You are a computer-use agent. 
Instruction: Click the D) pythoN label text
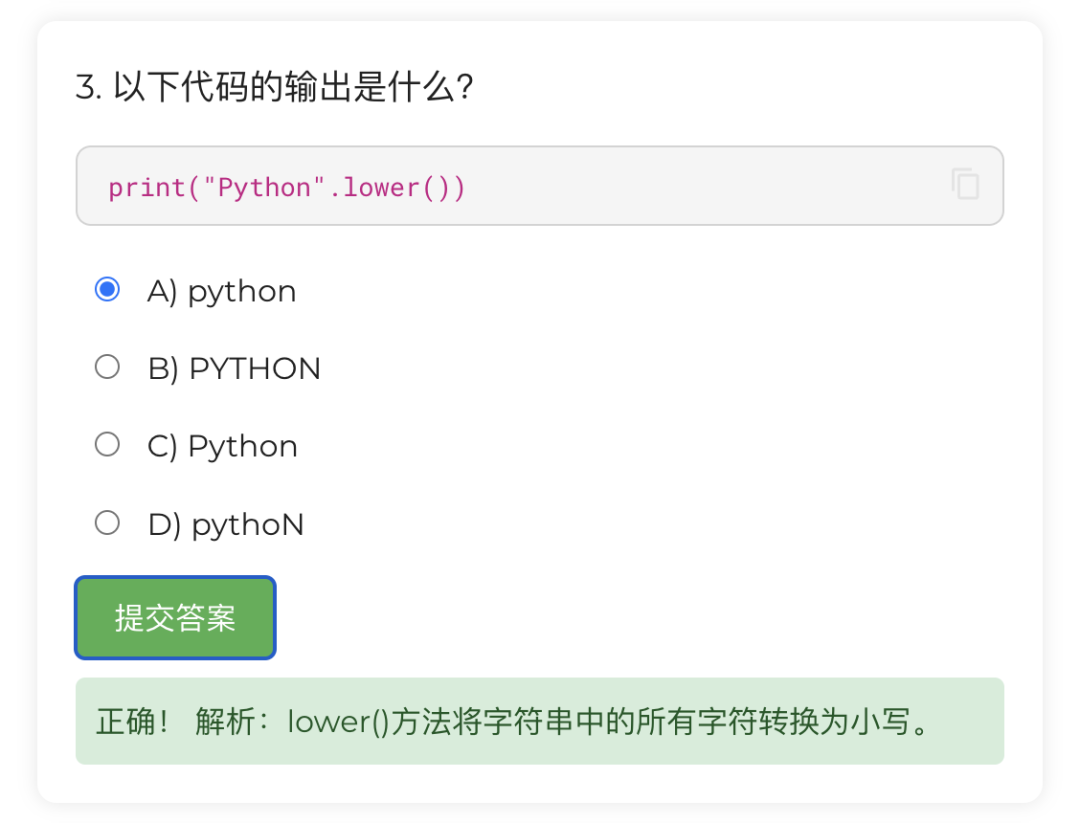(x=224, y=522)
